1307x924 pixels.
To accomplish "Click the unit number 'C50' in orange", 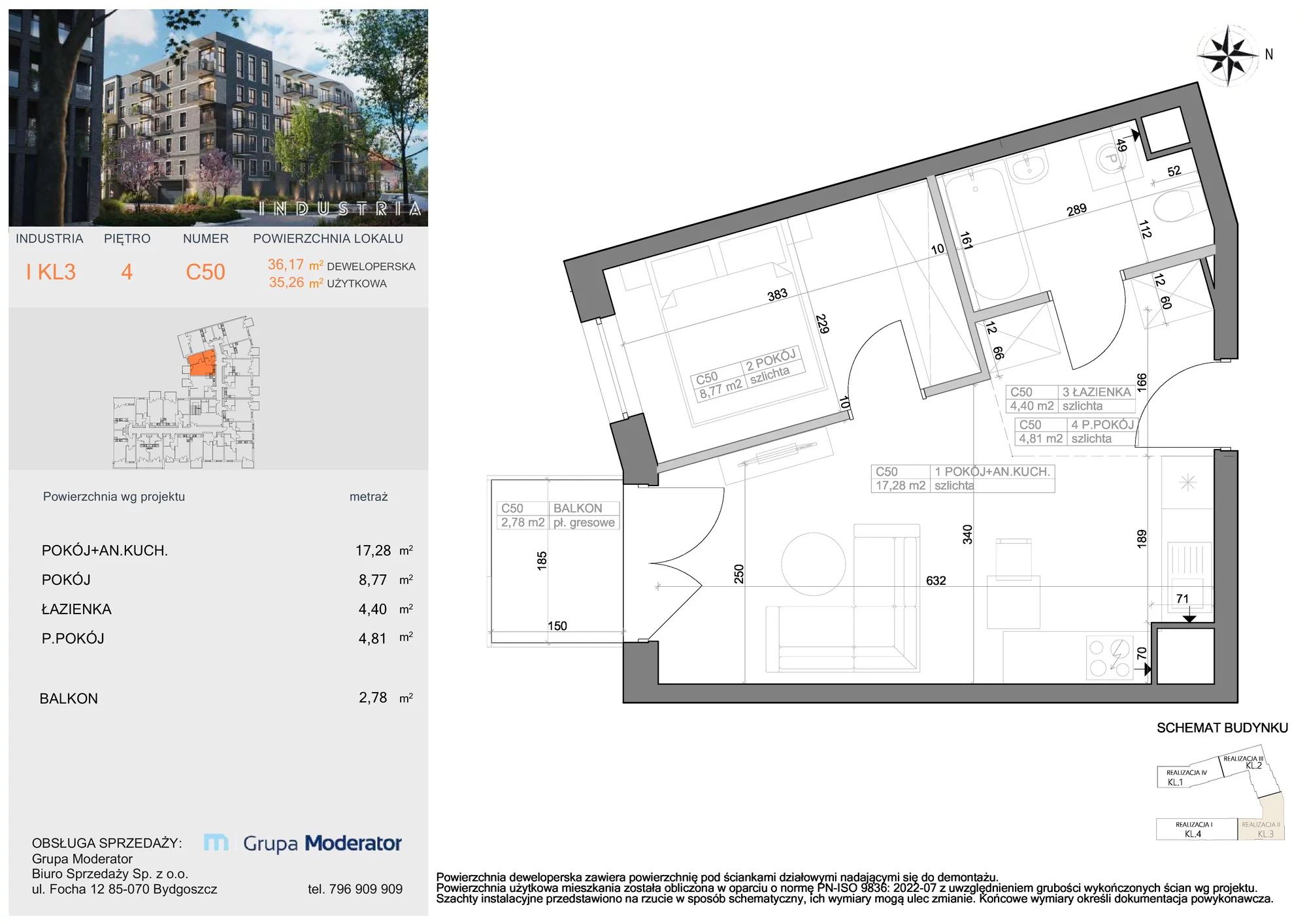I will click(205, 272).
